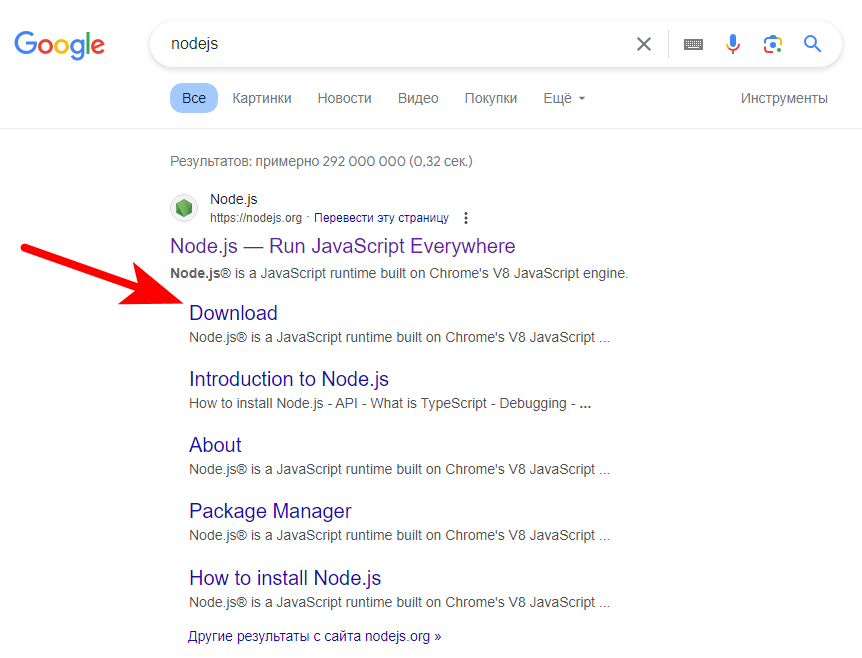Activate voice search via the microphone icon
862x658 pixels.
(x=733, y=44)
